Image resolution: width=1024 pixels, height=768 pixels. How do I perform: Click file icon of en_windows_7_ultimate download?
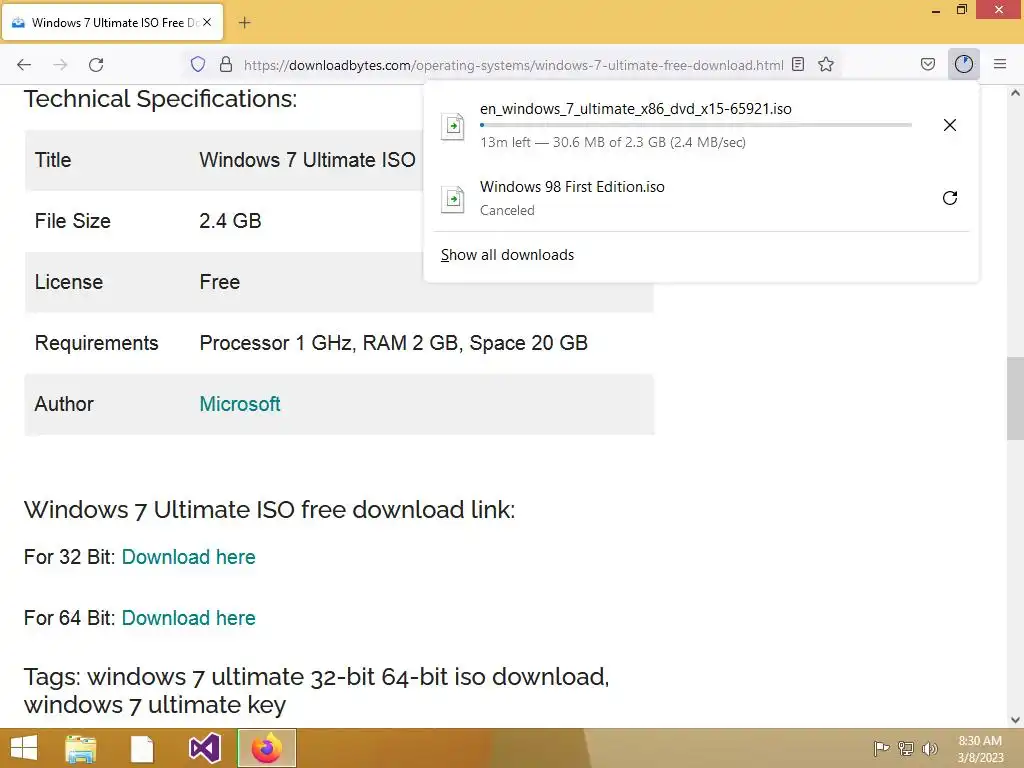coord(453,126)
